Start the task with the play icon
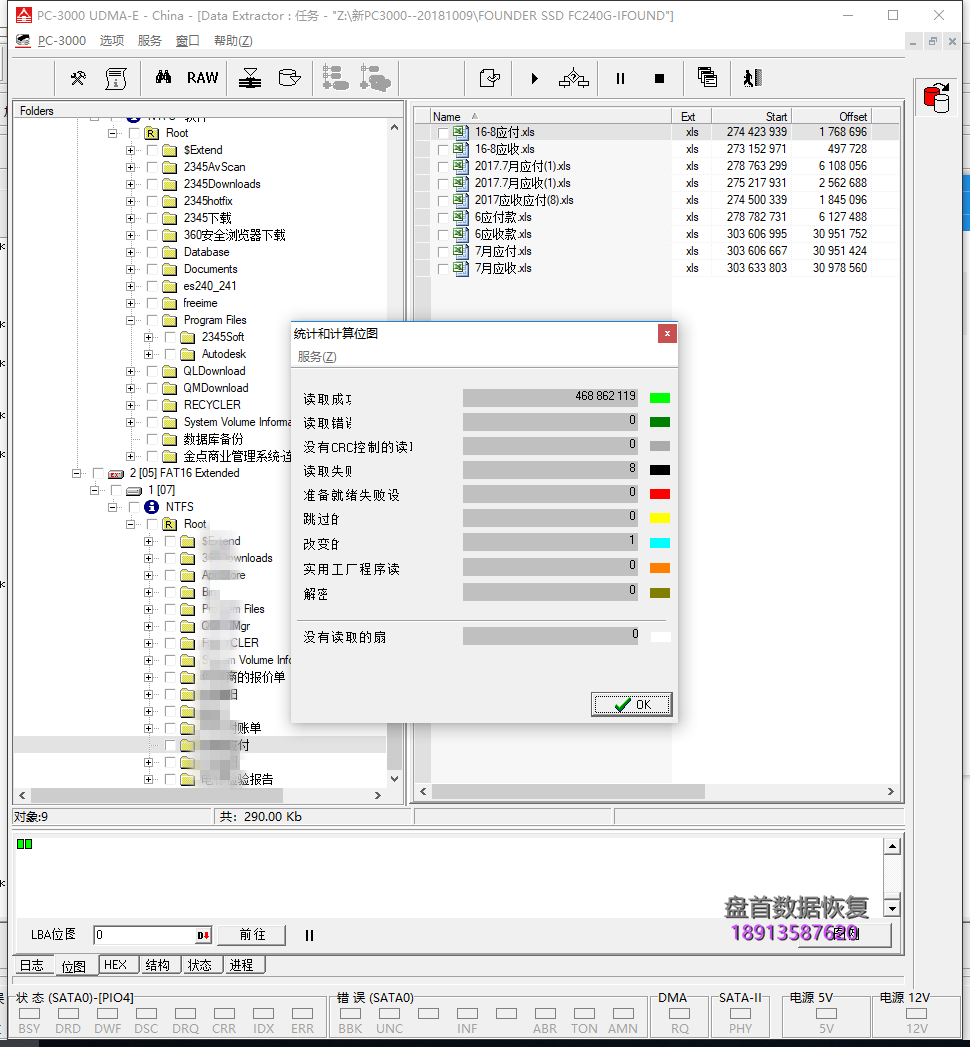This screenshot has height=1047, width=970. pyautogui.click(x=534, y=77)
